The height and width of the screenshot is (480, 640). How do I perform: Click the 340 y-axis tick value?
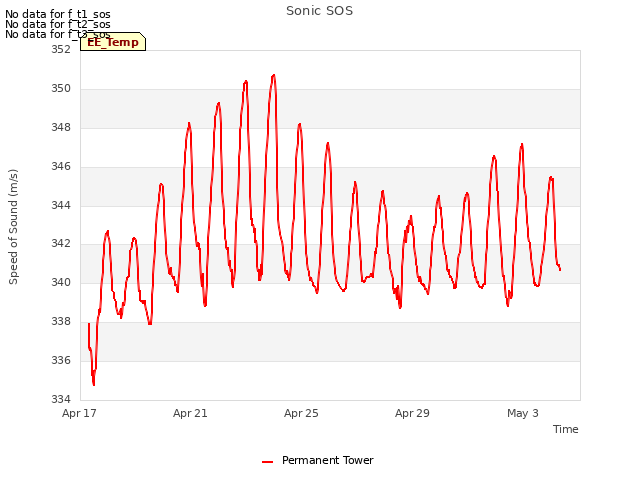click(61, 282)
